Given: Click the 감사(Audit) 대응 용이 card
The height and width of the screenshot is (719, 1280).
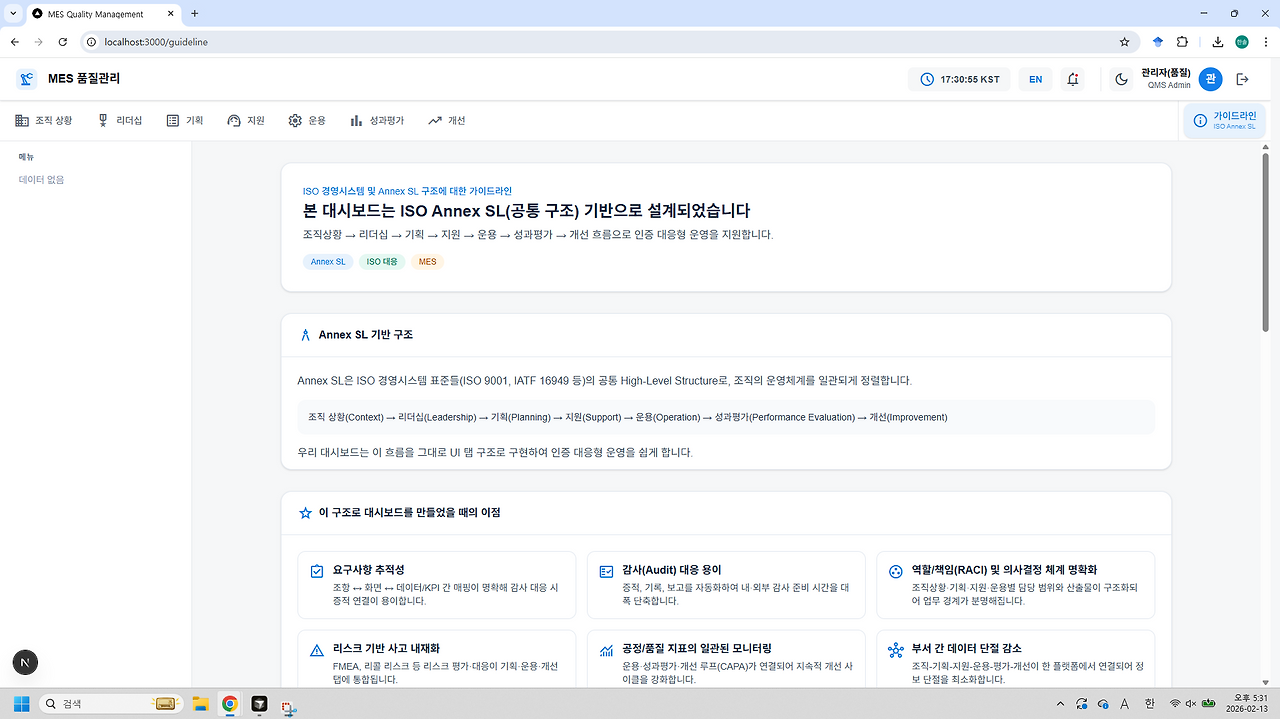Looking at the screenshot, I should click(726, 585).
